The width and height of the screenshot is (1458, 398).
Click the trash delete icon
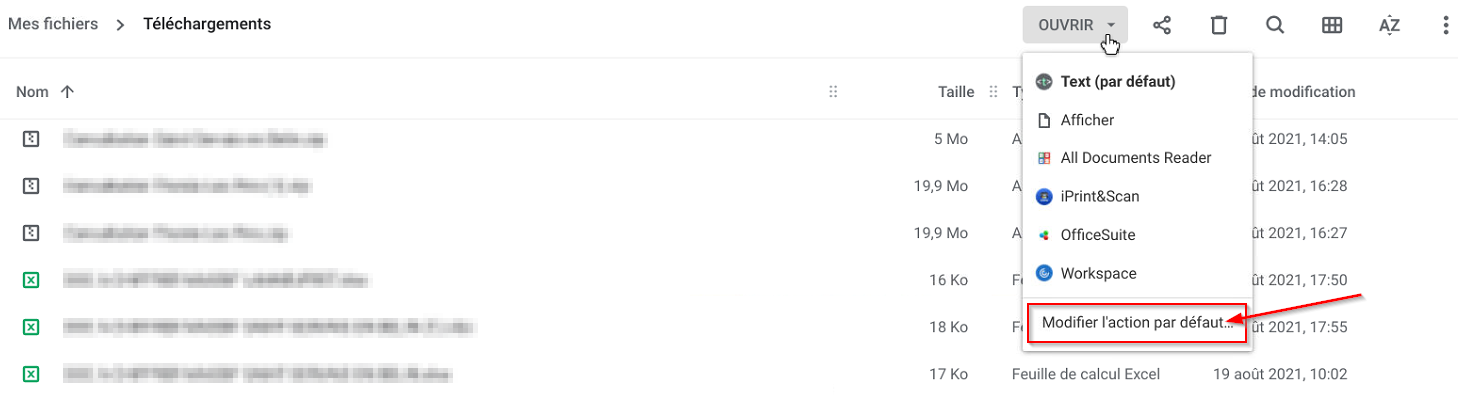point(1219,25)
